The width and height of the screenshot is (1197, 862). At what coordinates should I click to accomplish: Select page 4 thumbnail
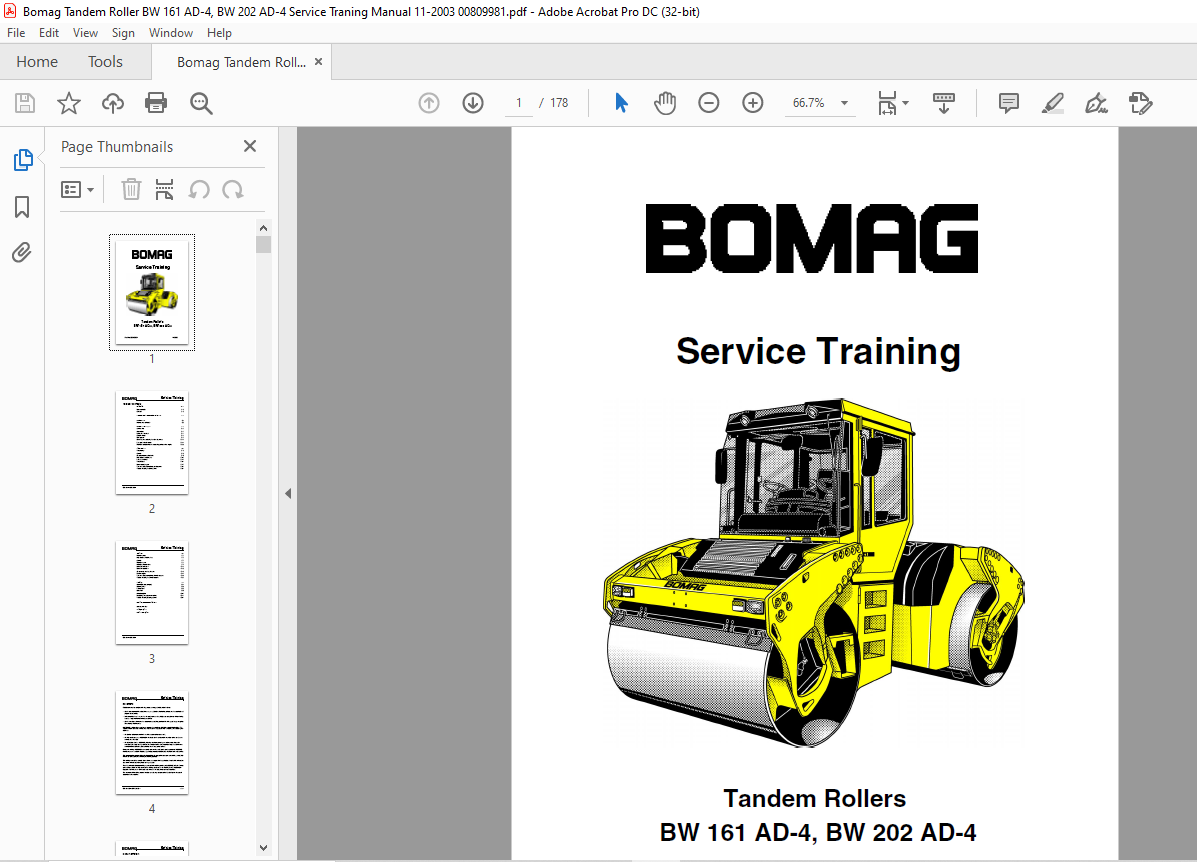click(152, 743)
